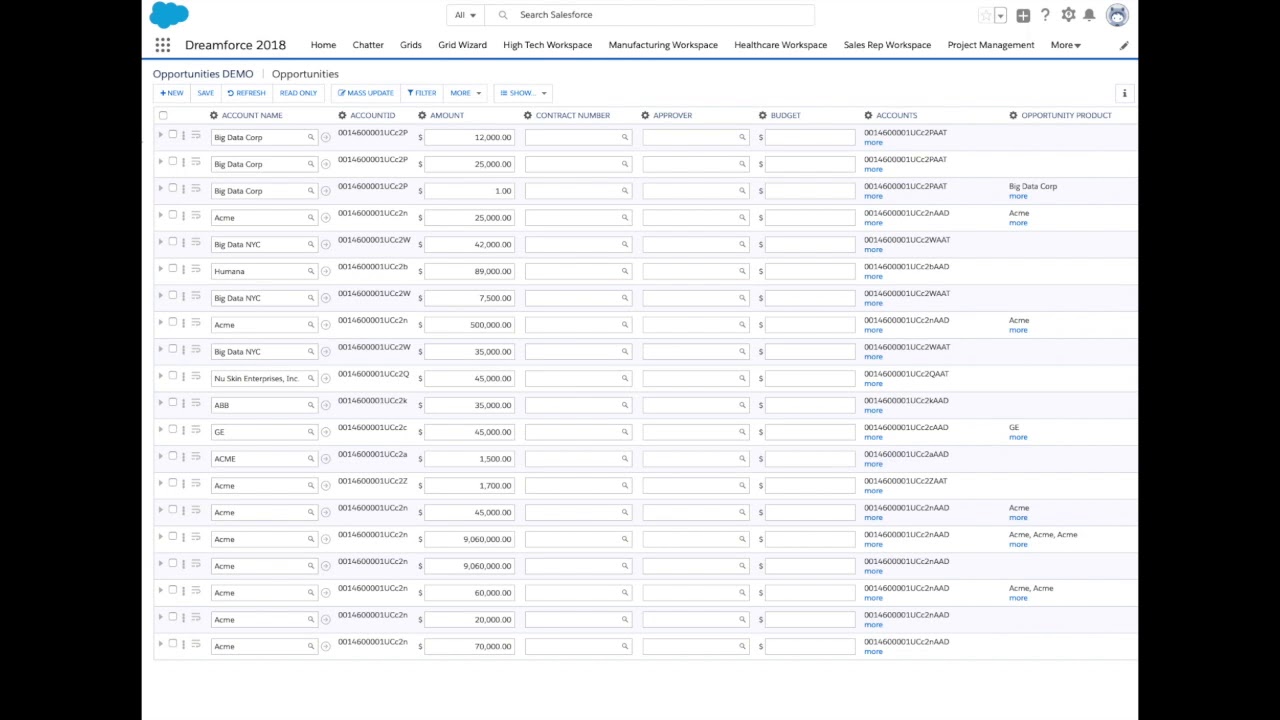Click the lines icon on the Humana row
Screen dimensions: 1280x720
(196, 269)
